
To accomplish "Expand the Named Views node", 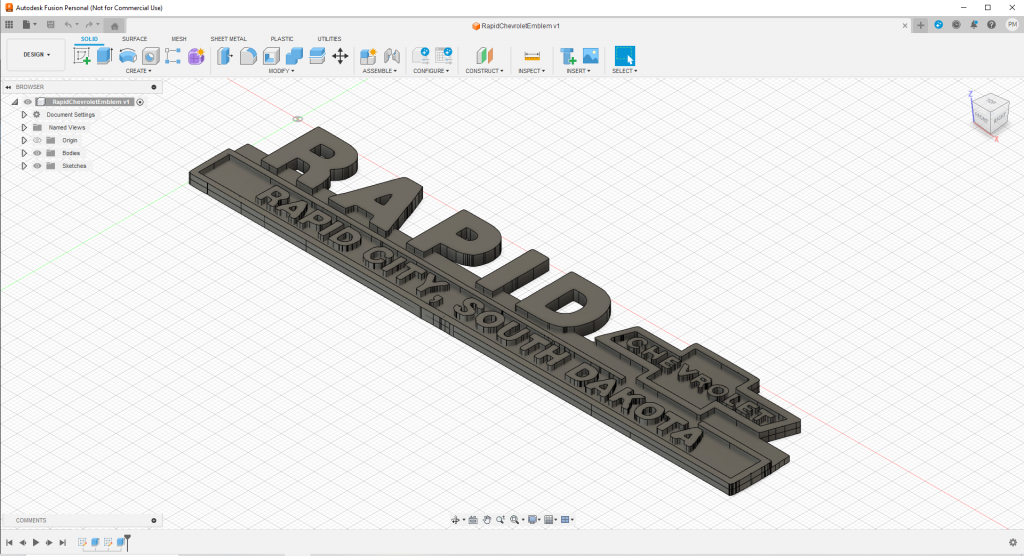I will point(24,127).
